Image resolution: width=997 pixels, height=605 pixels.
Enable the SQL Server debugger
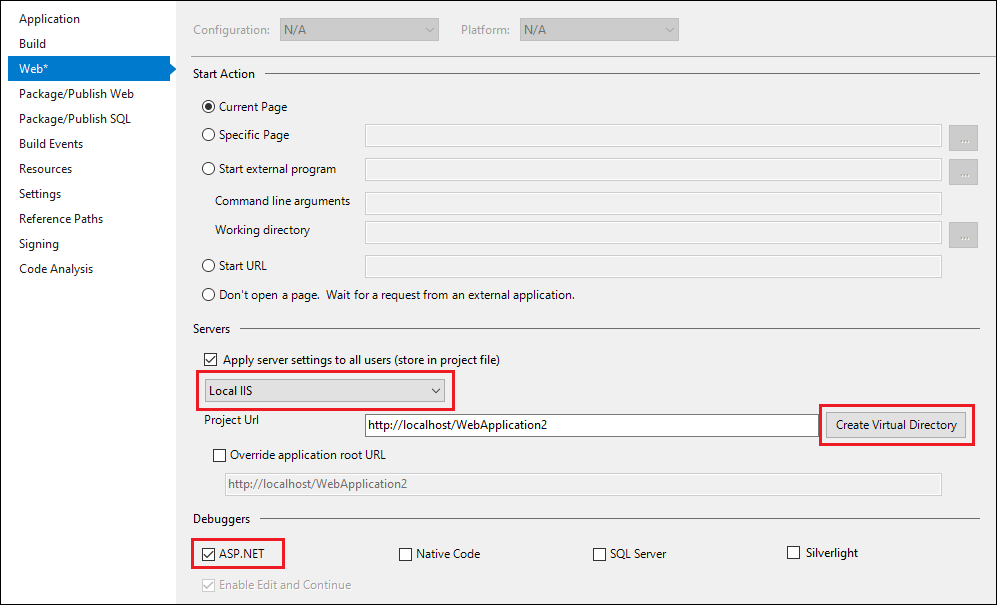598,553
